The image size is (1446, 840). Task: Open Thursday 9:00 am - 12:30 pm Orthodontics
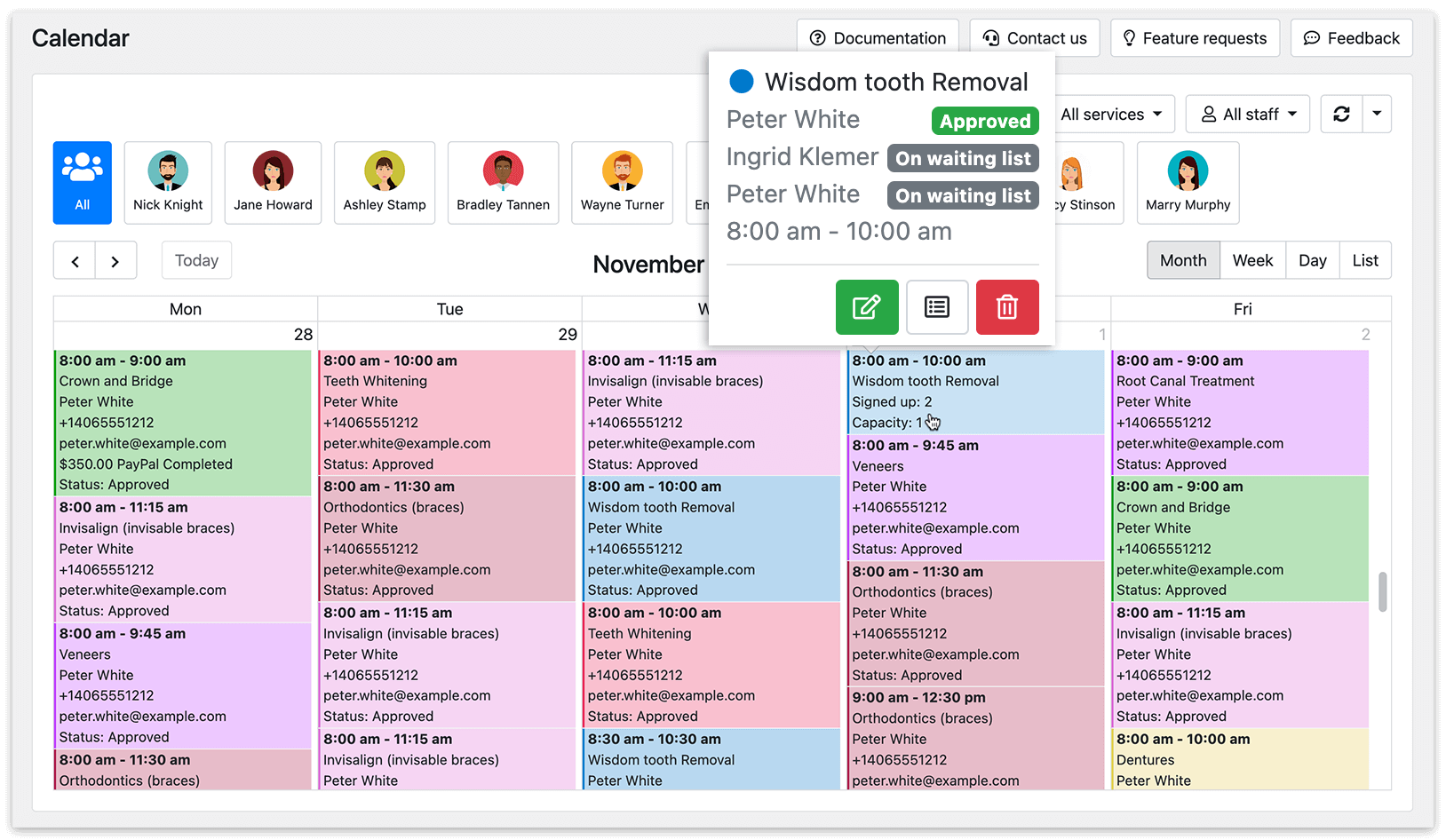point(975,739)
